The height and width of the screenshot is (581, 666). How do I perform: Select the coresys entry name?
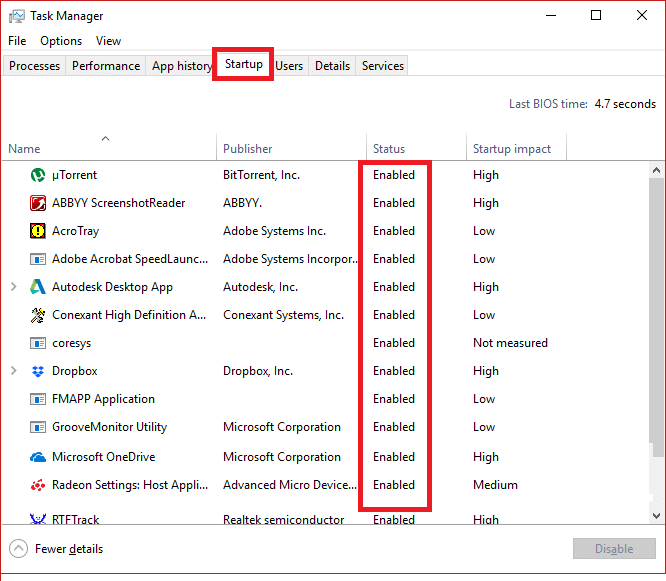[x=71, y=343]
